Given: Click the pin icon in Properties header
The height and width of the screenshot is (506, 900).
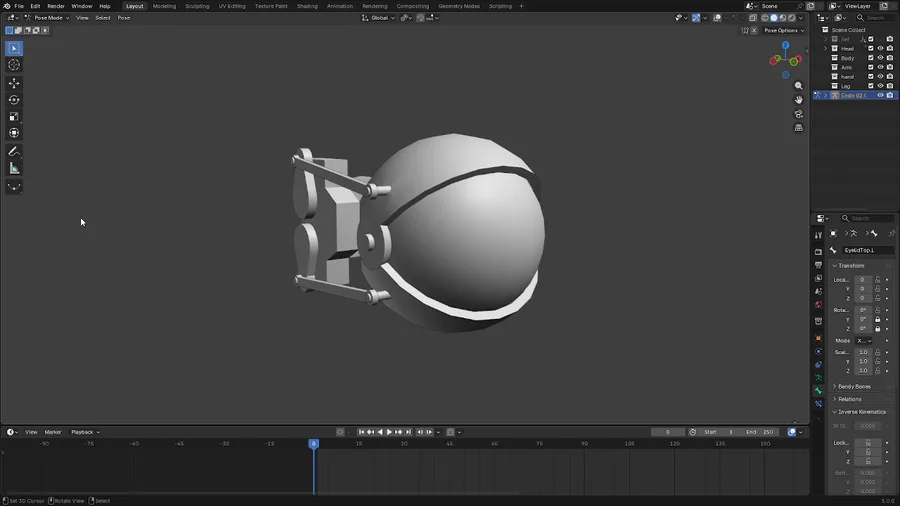Looking at the screenshot, I should (891, 233).
